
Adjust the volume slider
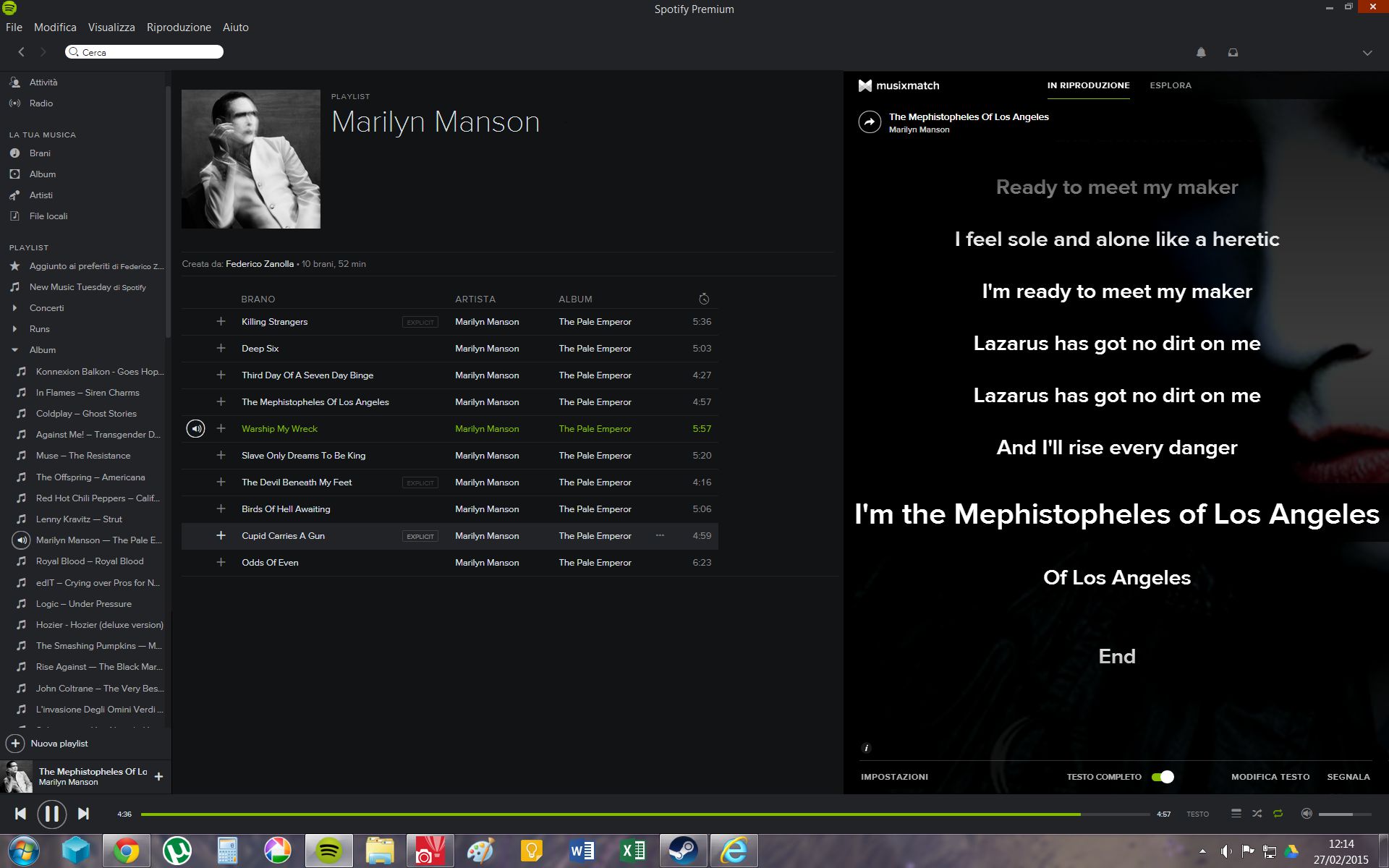(1344, 814)
